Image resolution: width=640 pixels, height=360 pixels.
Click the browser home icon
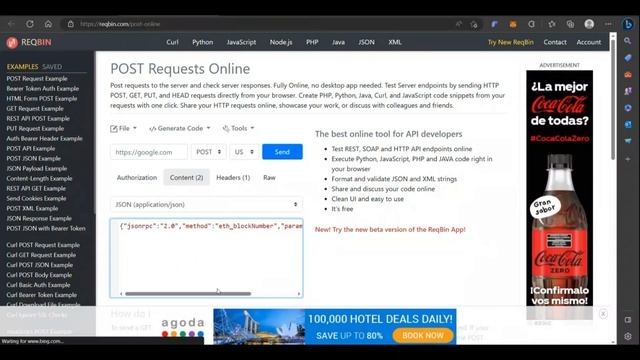pyautogui.click(x=48, y=24)
